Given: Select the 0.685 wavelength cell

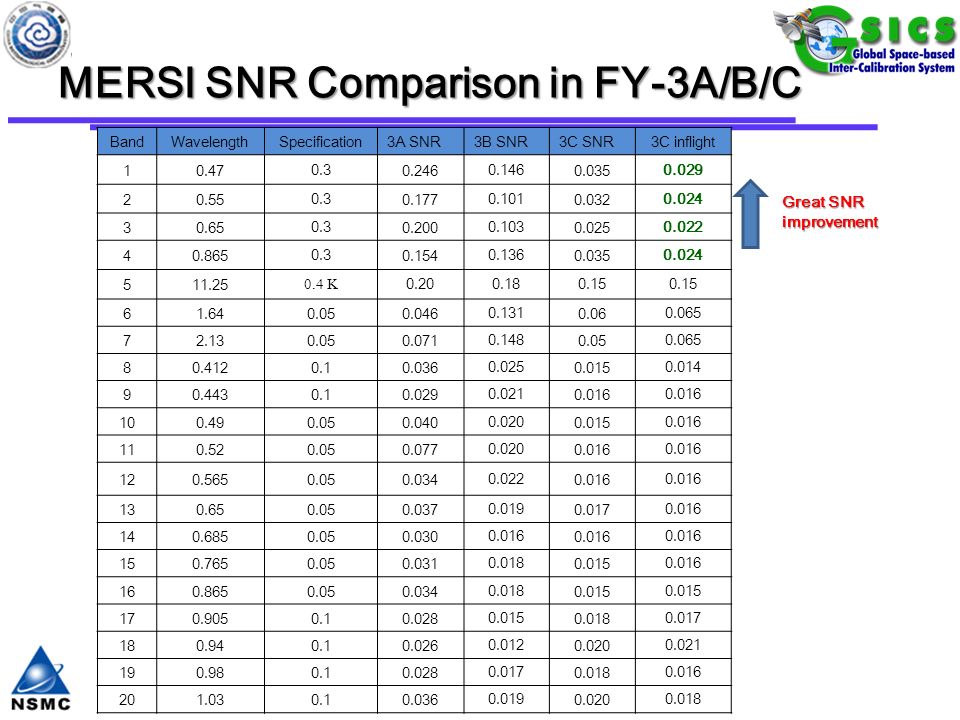Looking at the screenshot, I should [x=210, y=537].
